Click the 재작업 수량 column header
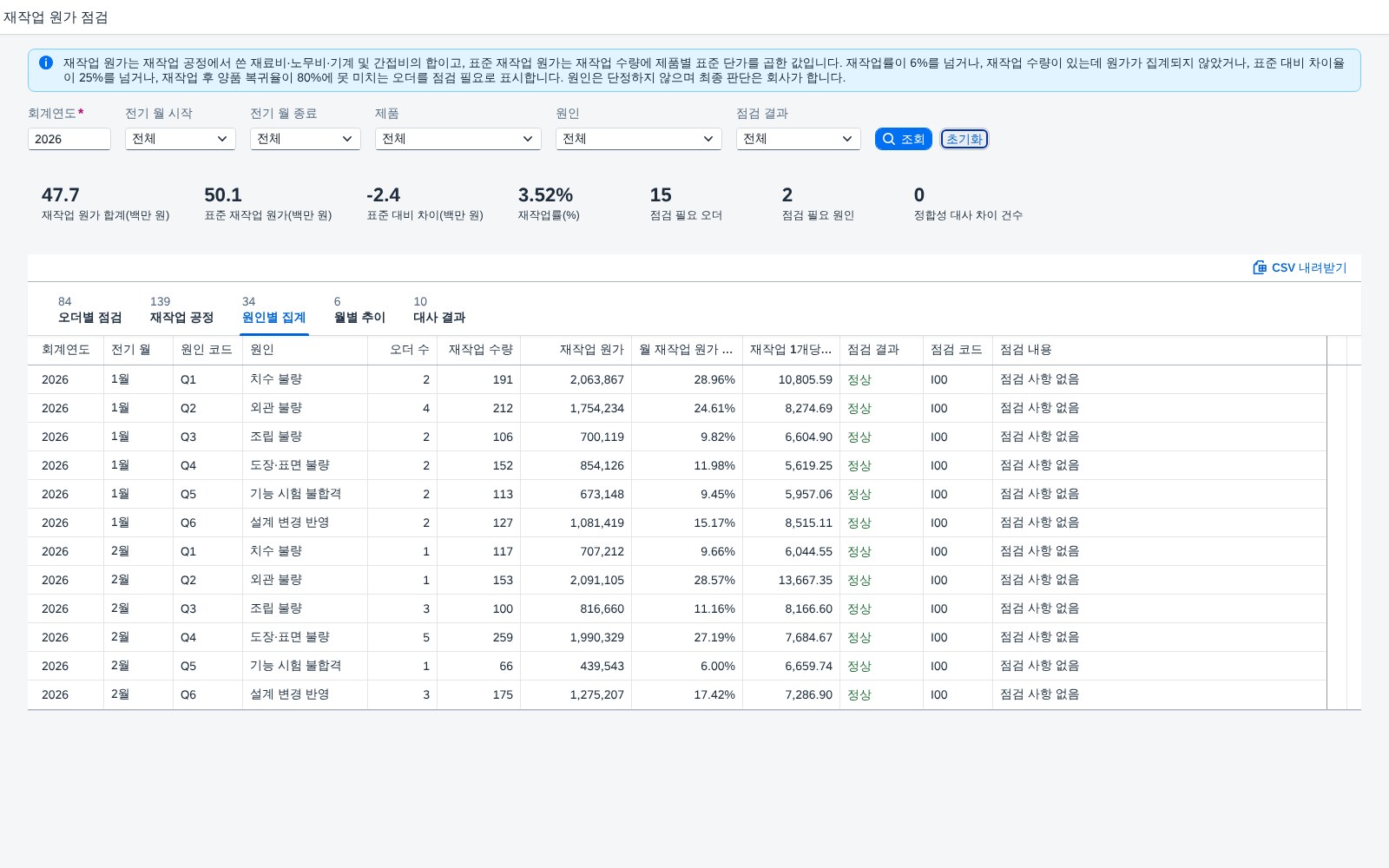 [479, 350]
